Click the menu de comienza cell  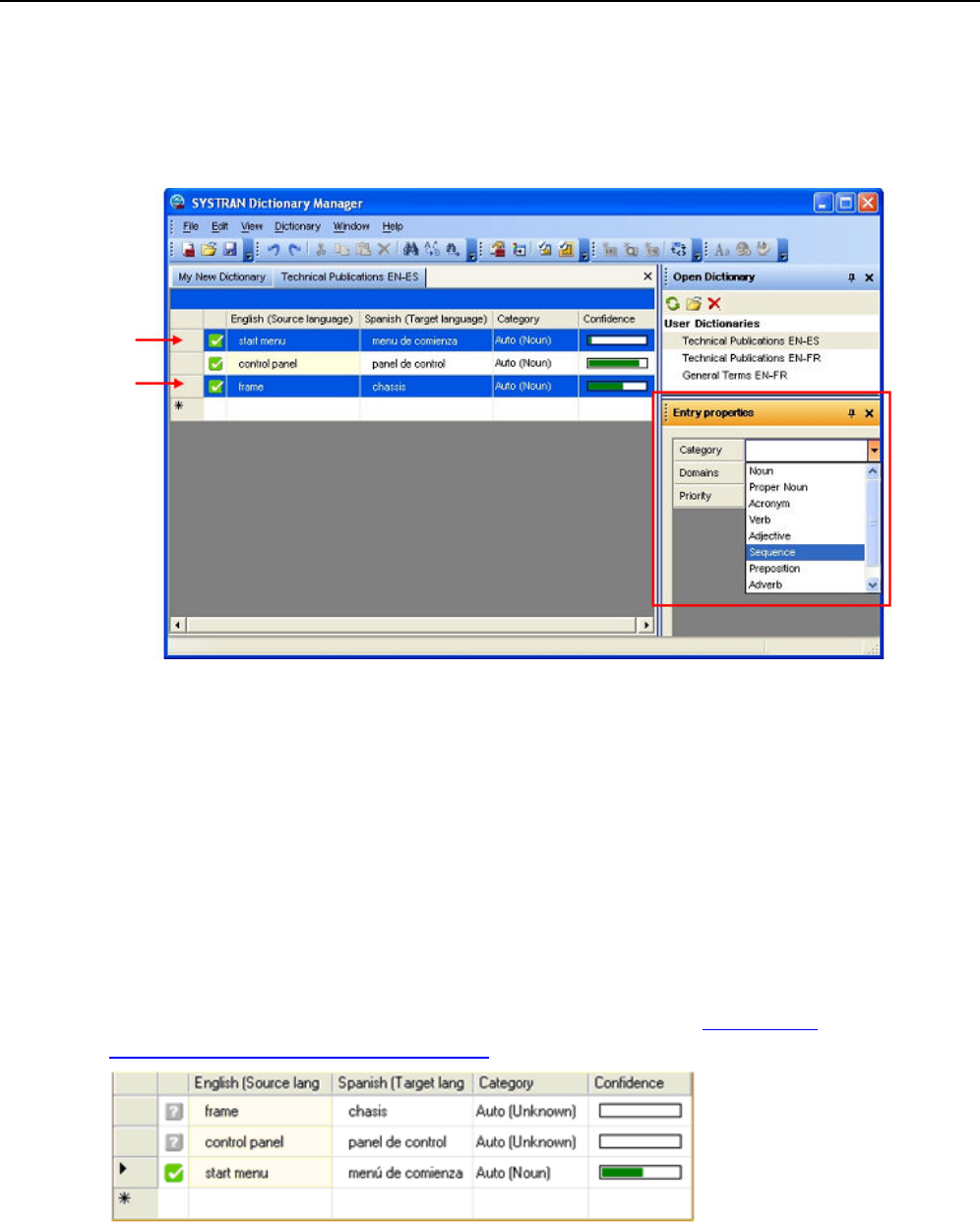(425, 340)
